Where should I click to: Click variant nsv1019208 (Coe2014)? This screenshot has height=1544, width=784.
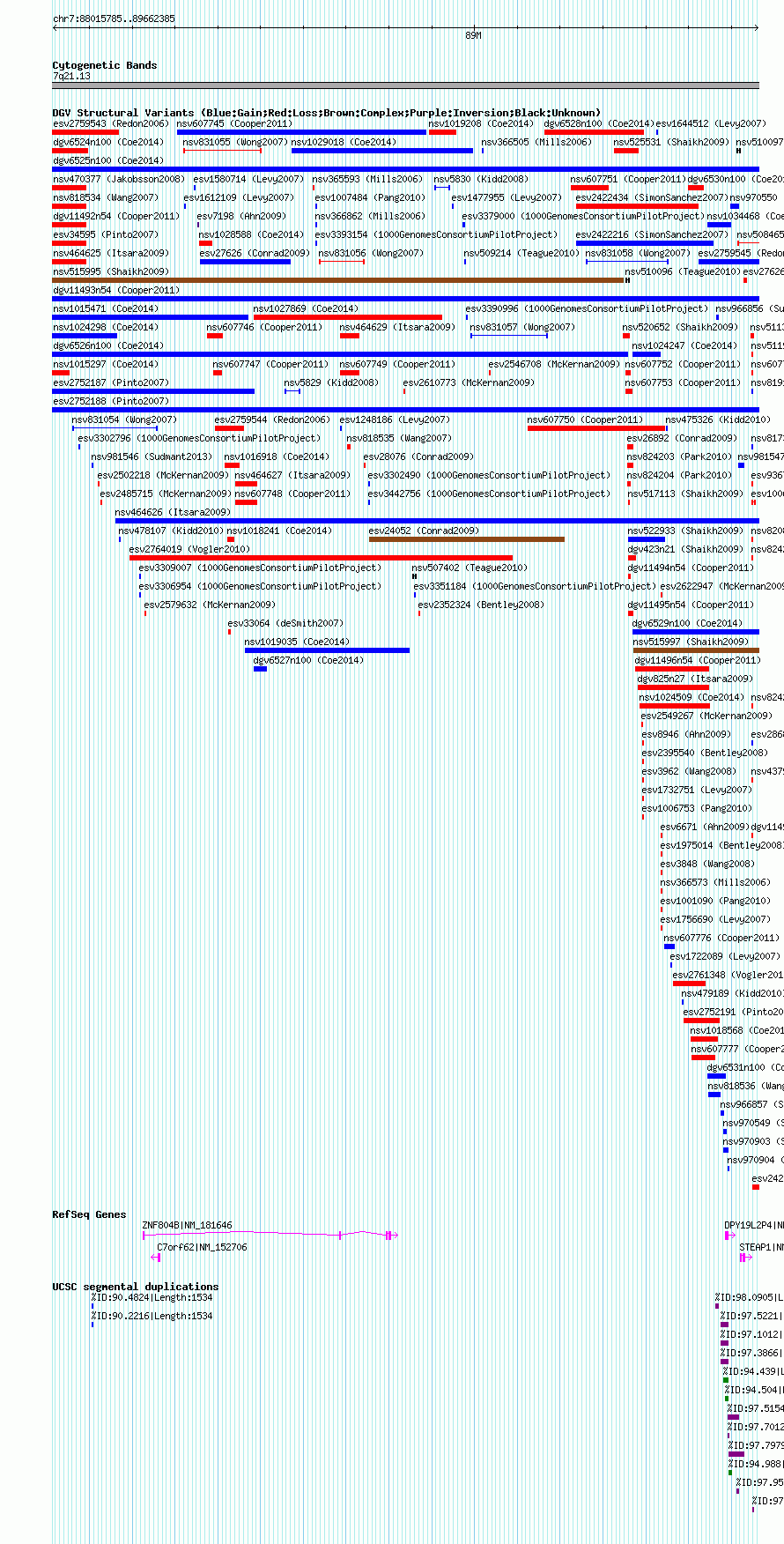(x=481, y=124)
